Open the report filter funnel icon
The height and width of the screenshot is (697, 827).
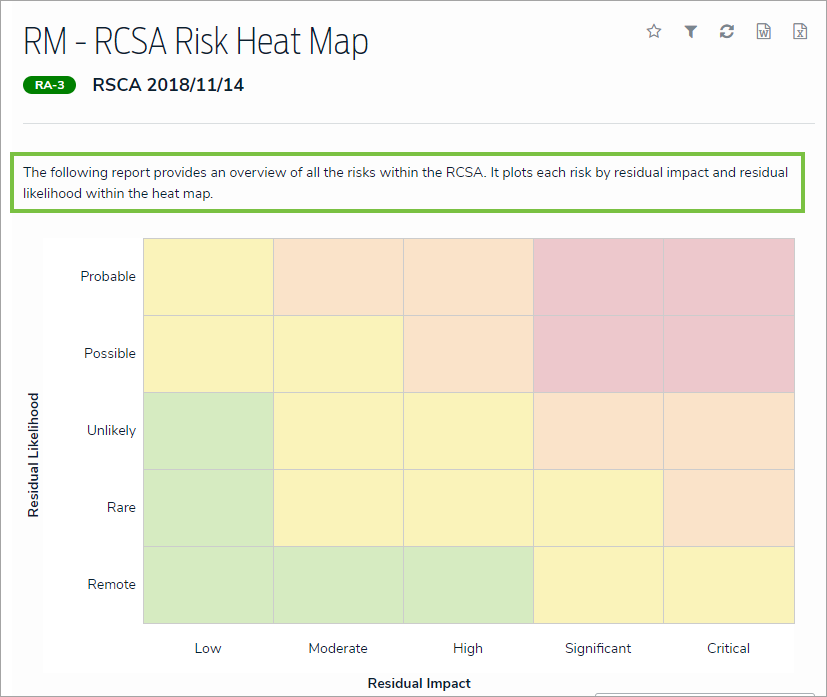[x=690, y=32]
